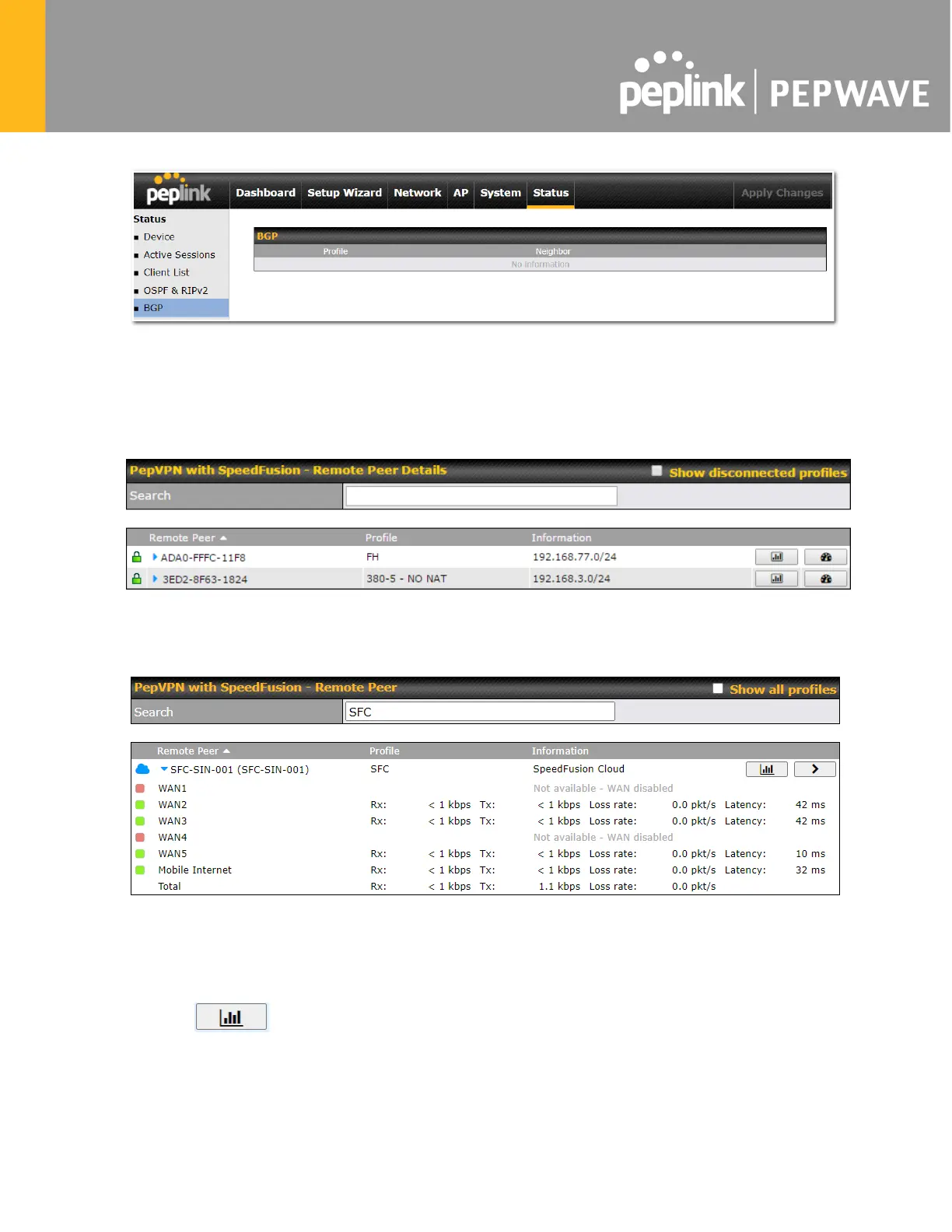Click search field containing SFC
This screenshot has height=1232, width=952.
480,712
